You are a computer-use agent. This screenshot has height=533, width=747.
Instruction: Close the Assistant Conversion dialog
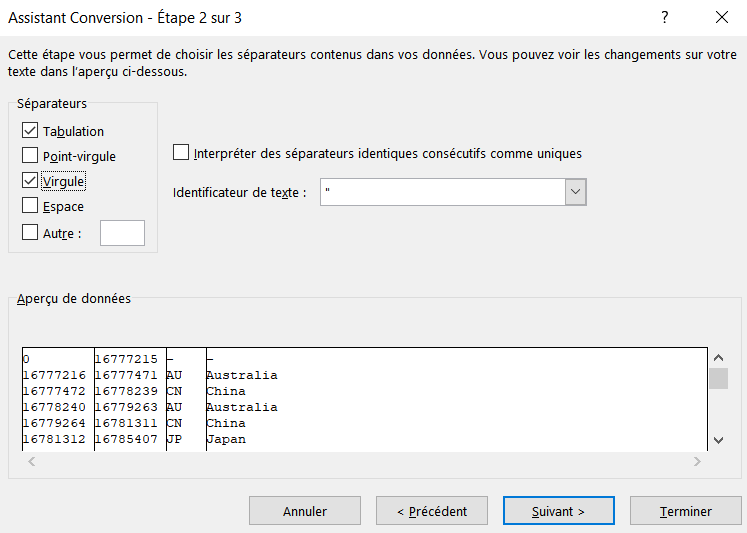point(722,17)
